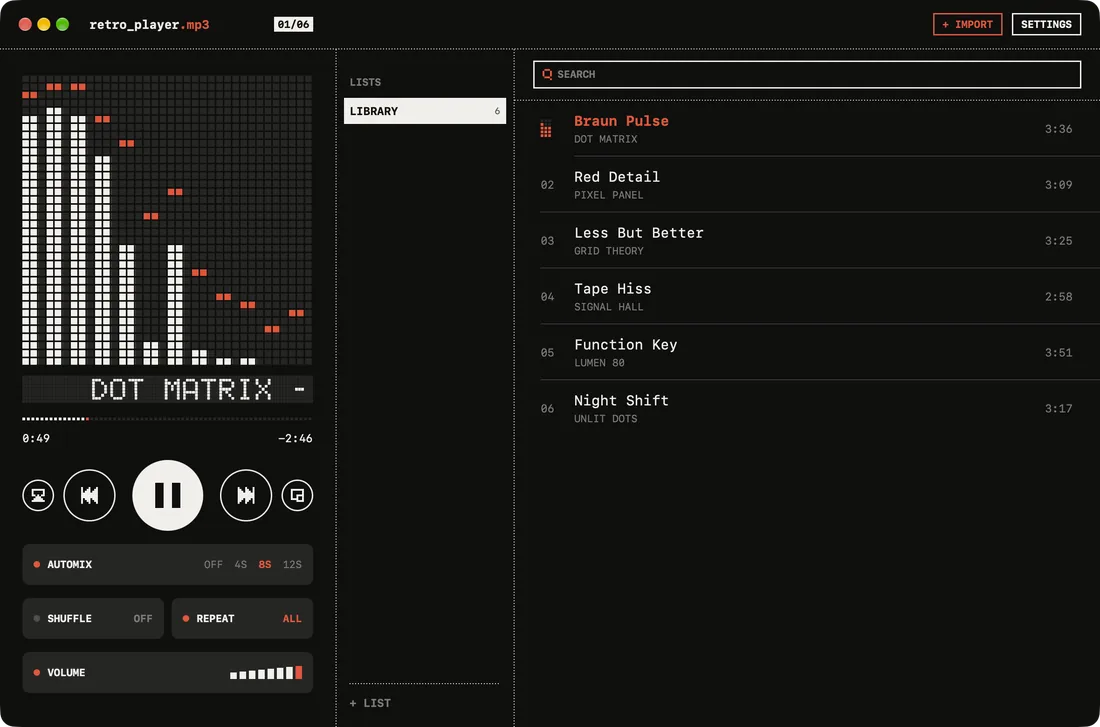Click the duration 3:51
1100x727 pixels.
(x=1059, y=353)
